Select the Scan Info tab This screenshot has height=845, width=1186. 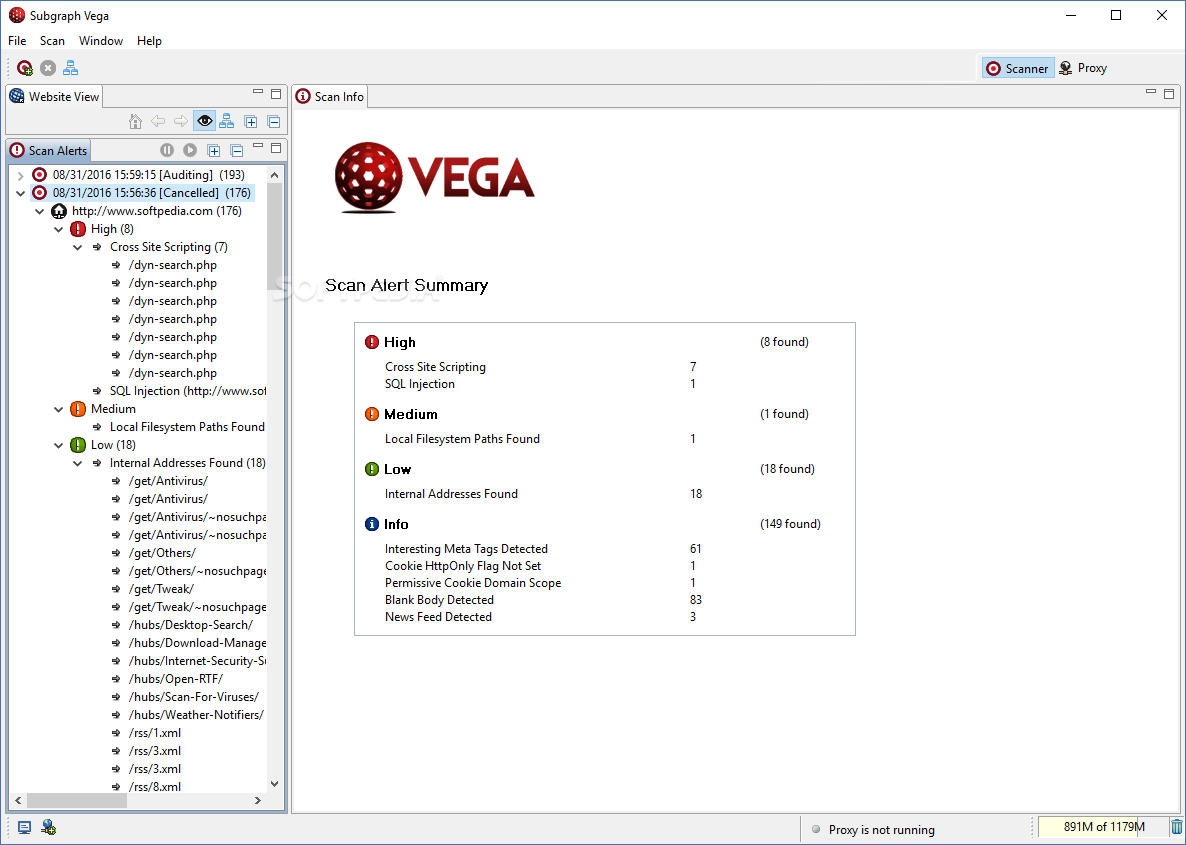coord(331,97)
